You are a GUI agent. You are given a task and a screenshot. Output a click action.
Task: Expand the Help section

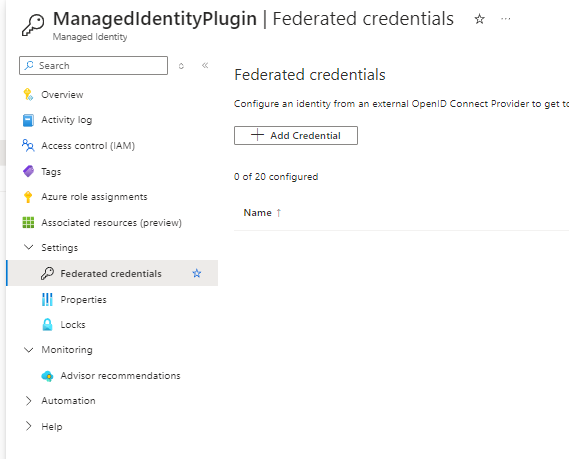tap(28, 426)
